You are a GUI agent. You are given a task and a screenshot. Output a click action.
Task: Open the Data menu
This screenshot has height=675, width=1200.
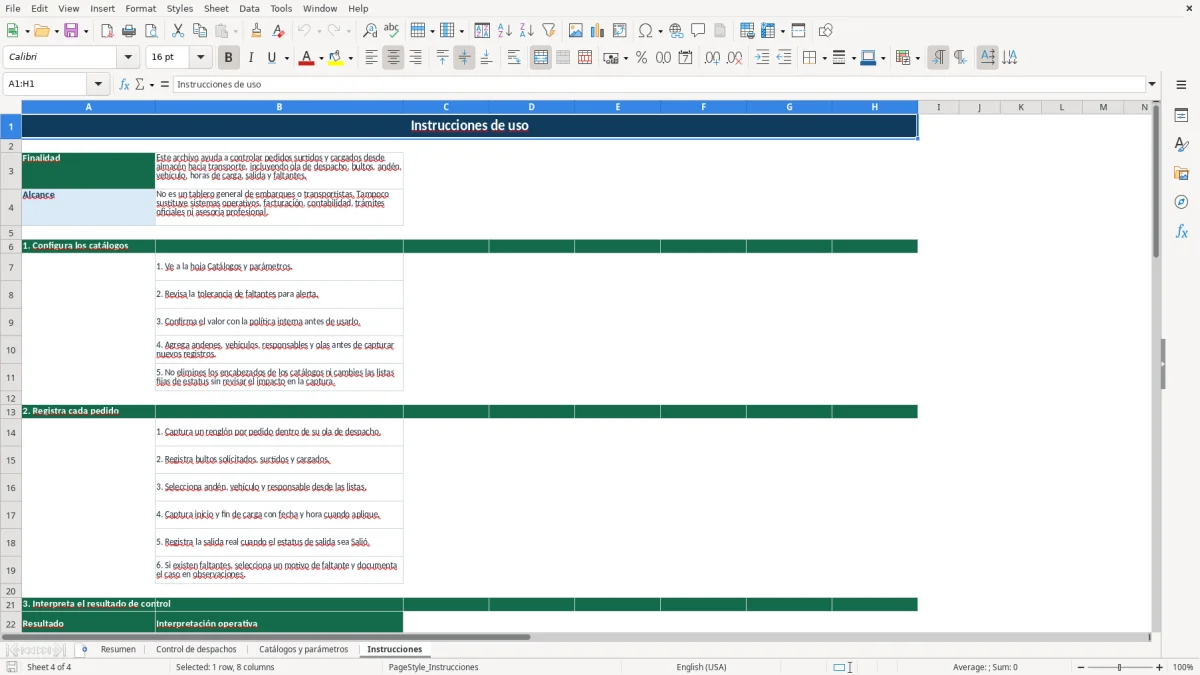click(249, 8)
